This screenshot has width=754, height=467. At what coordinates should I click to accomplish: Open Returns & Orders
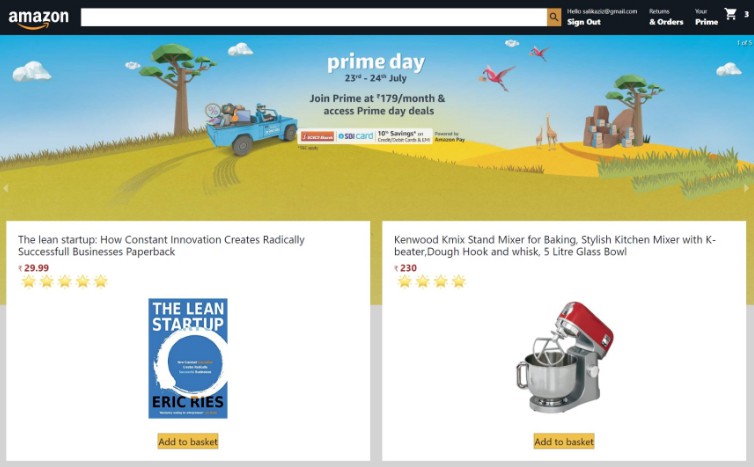[x=666, y=17]
